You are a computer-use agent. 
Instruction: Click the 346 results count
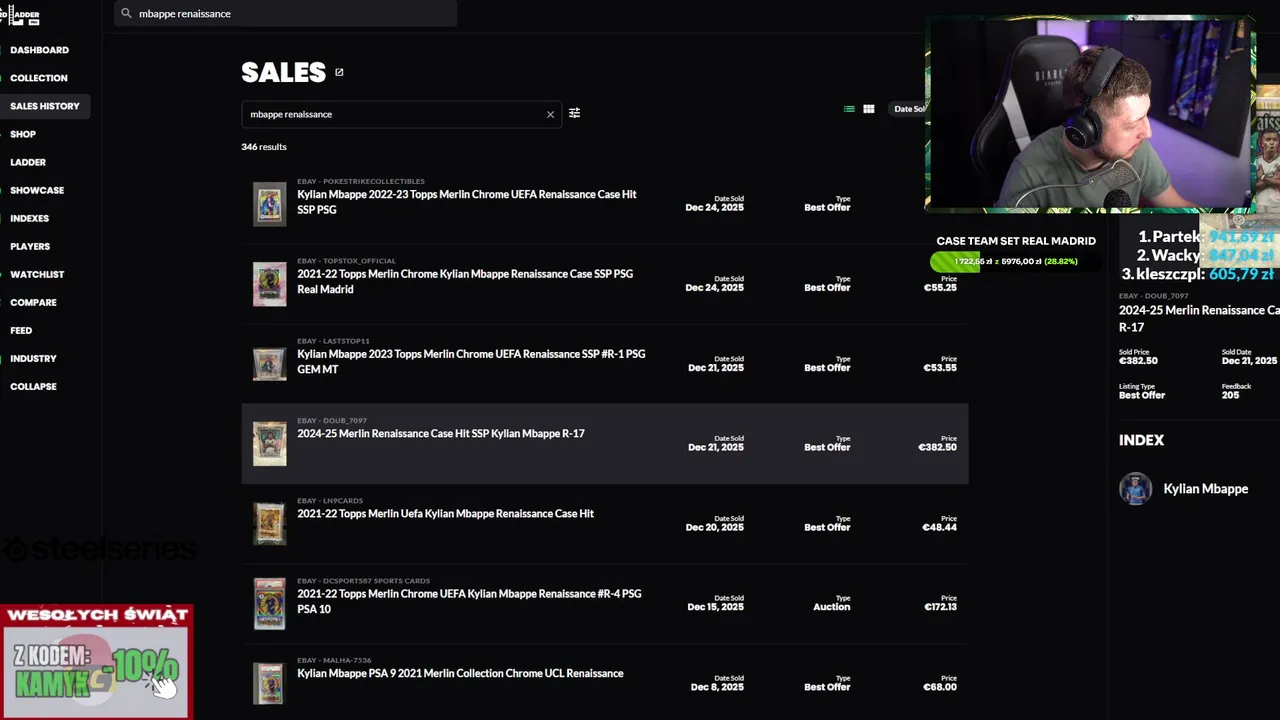[264, 147]
